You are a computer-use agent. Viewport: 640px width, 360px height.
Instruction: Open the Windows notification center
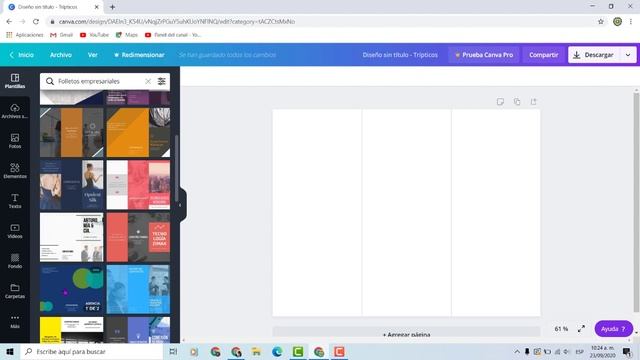point(627,351)
